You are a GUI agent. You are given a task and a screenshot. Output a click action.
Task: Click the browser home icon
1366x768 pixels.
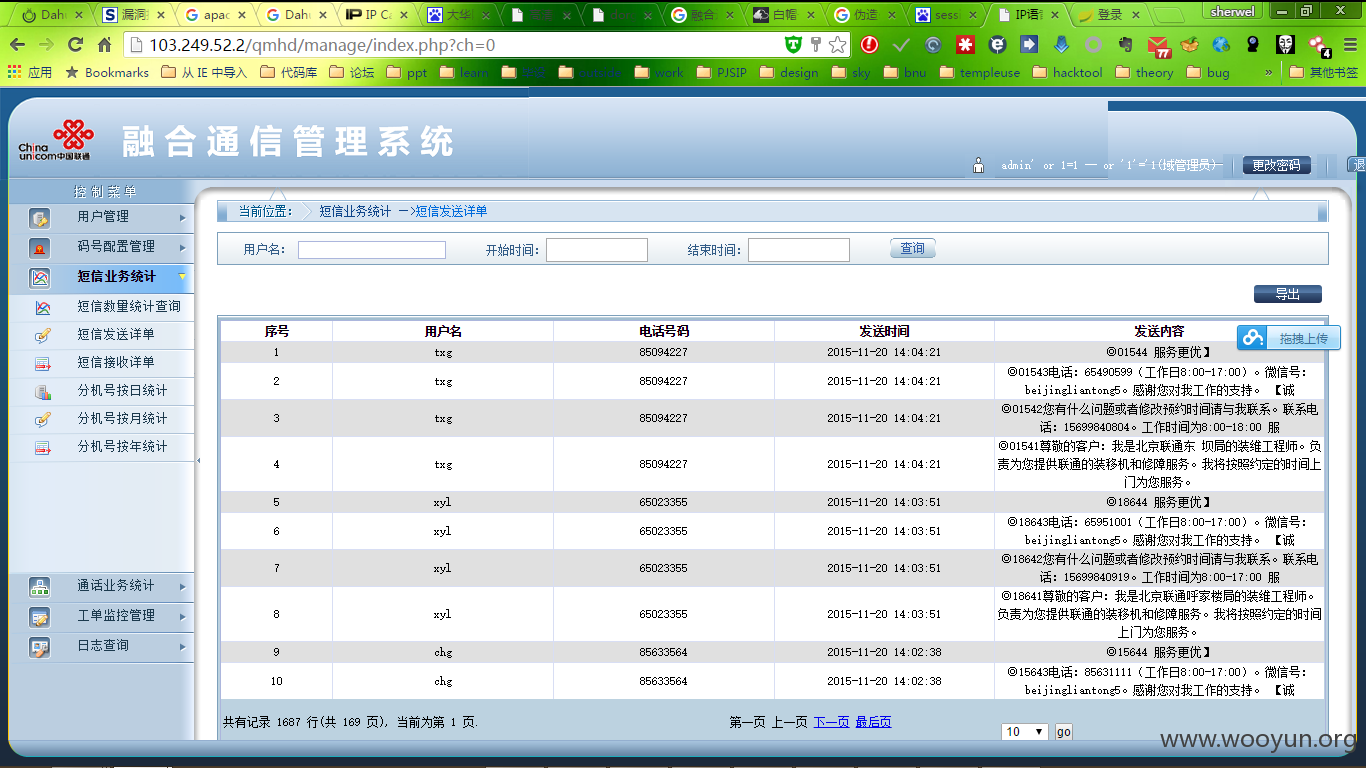[104, 45]
